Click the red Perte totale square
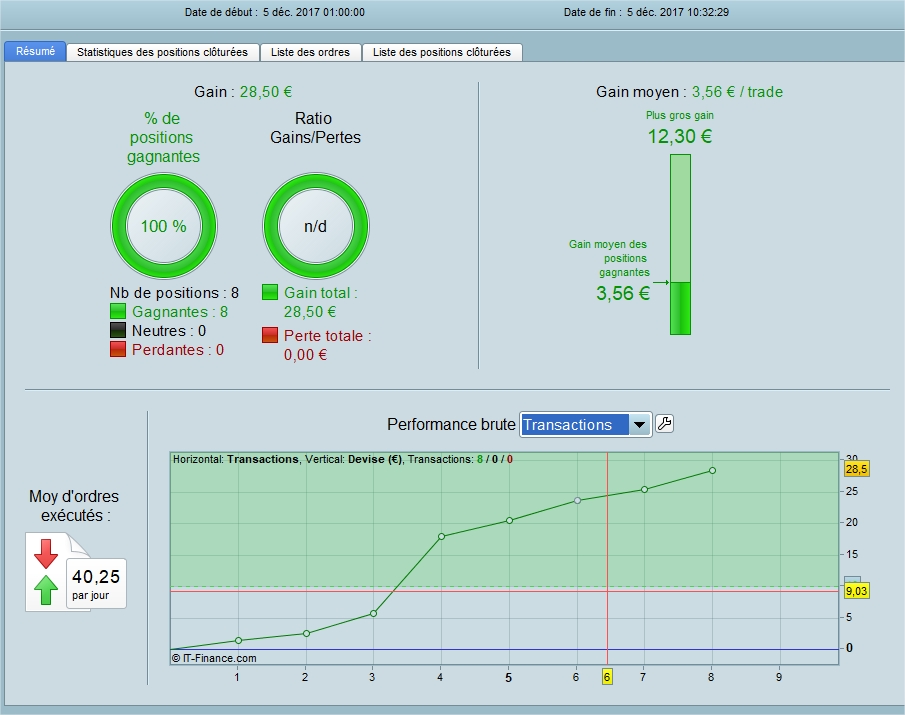The width and height of the screenshot is (905, 715). (270, 335)
